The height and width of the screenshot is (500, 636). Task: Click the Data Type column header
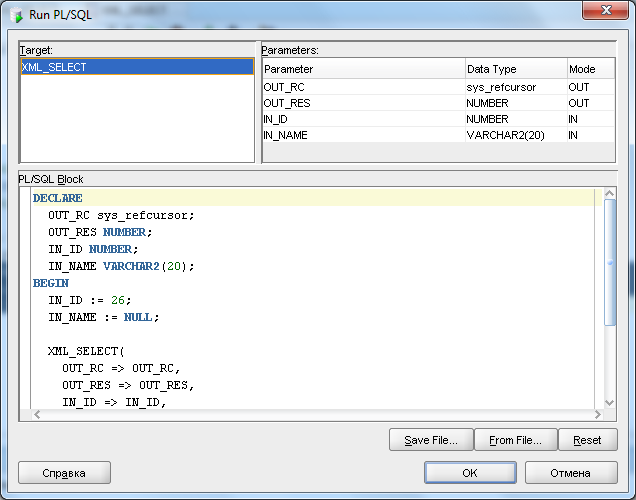516,69
